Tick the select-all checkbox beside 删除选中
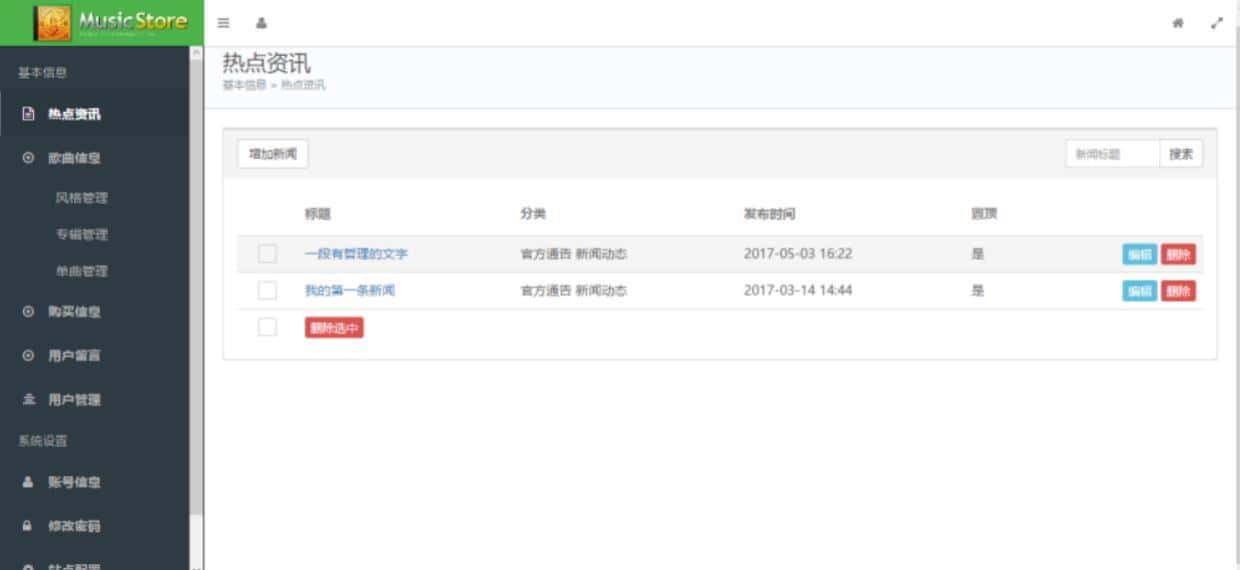Viewport: 1240px width, 570px height. coord(267,327)
